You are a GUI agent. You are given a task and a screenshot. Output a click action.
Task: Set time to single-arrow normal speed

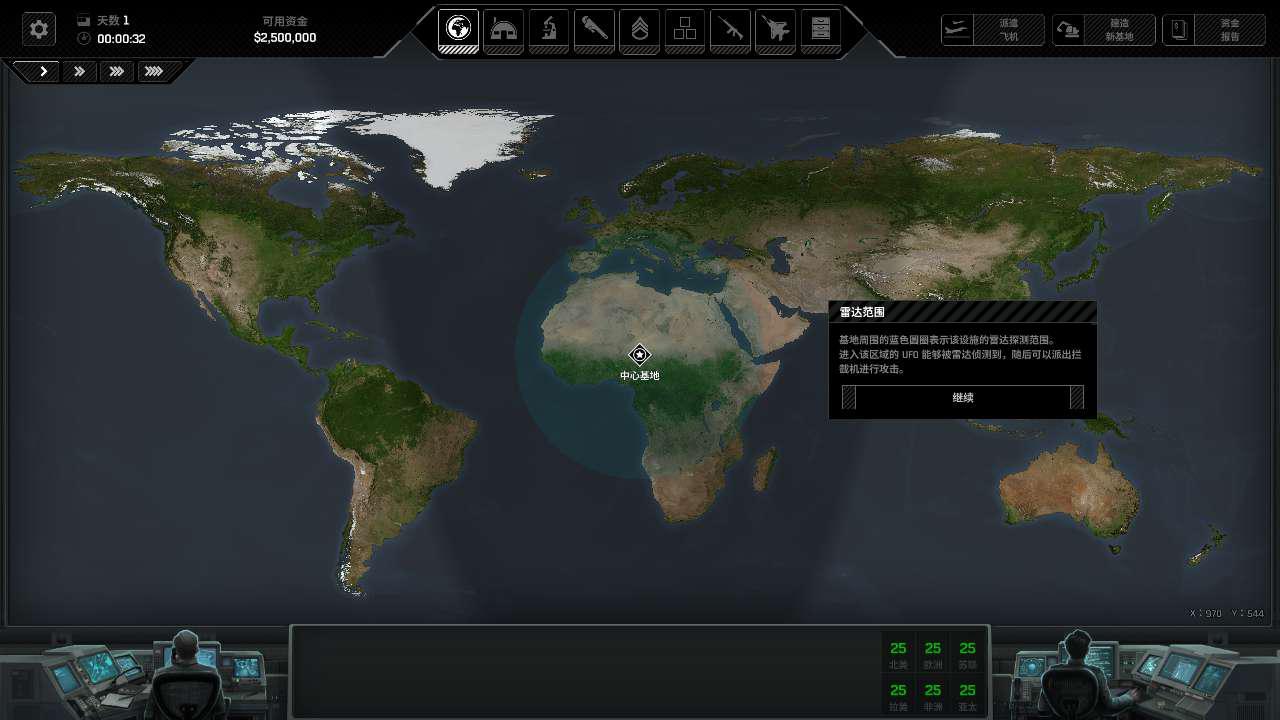44,71
